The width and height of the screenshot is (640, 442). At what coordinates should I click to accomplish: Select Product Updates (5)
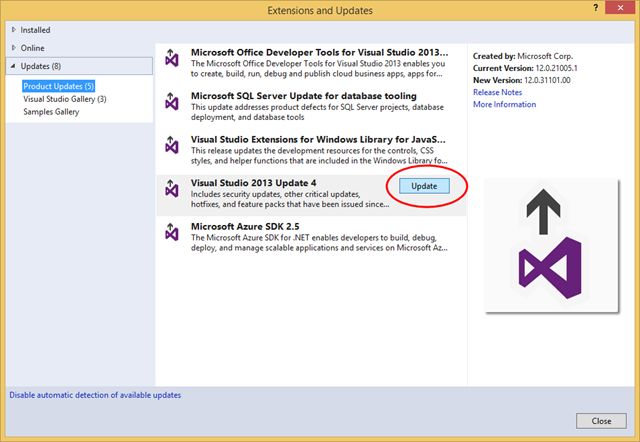coord(59,86)
